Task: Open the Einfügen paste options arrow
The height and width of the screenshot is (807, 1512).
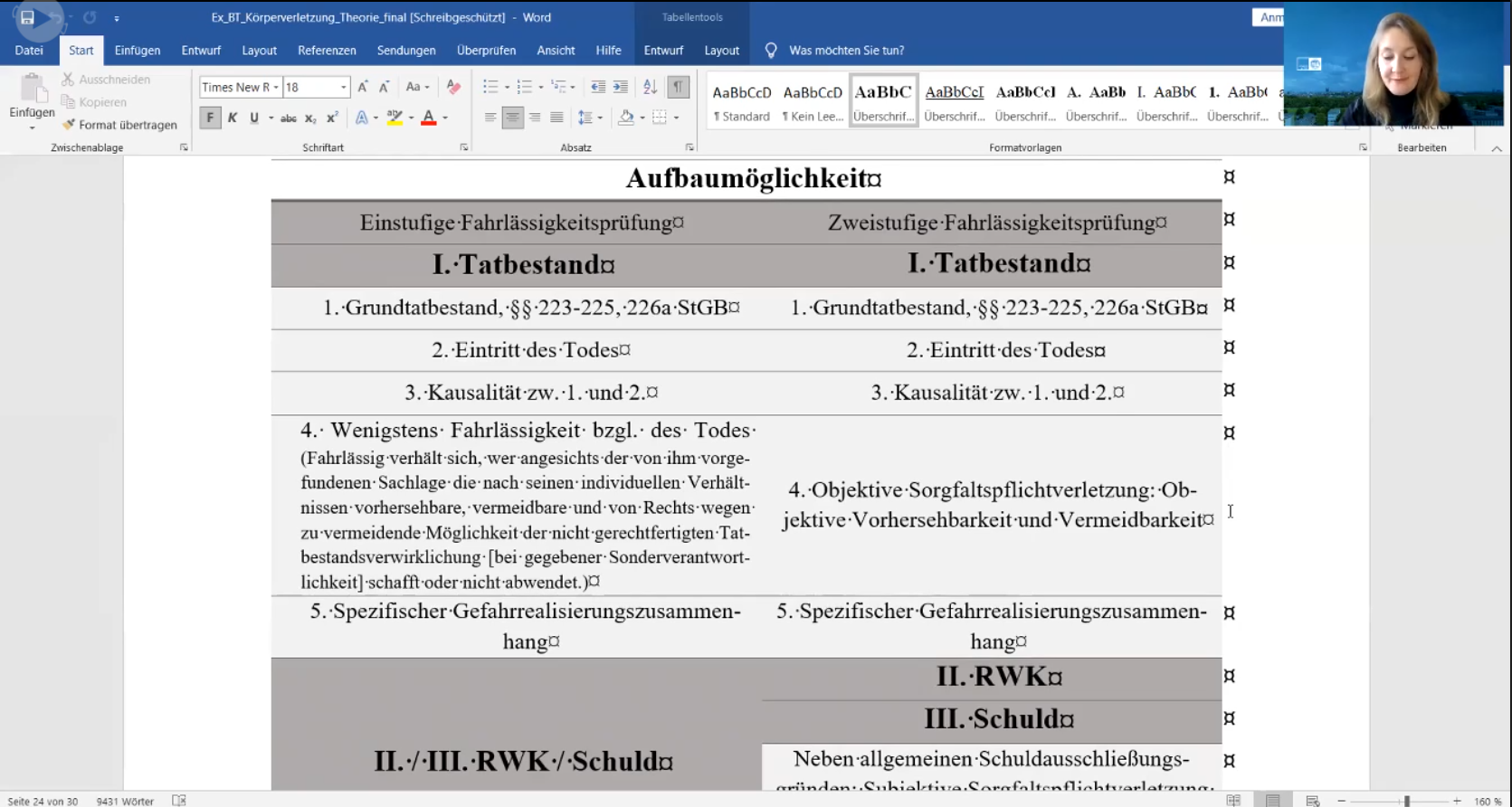Action: click(32, 128)
